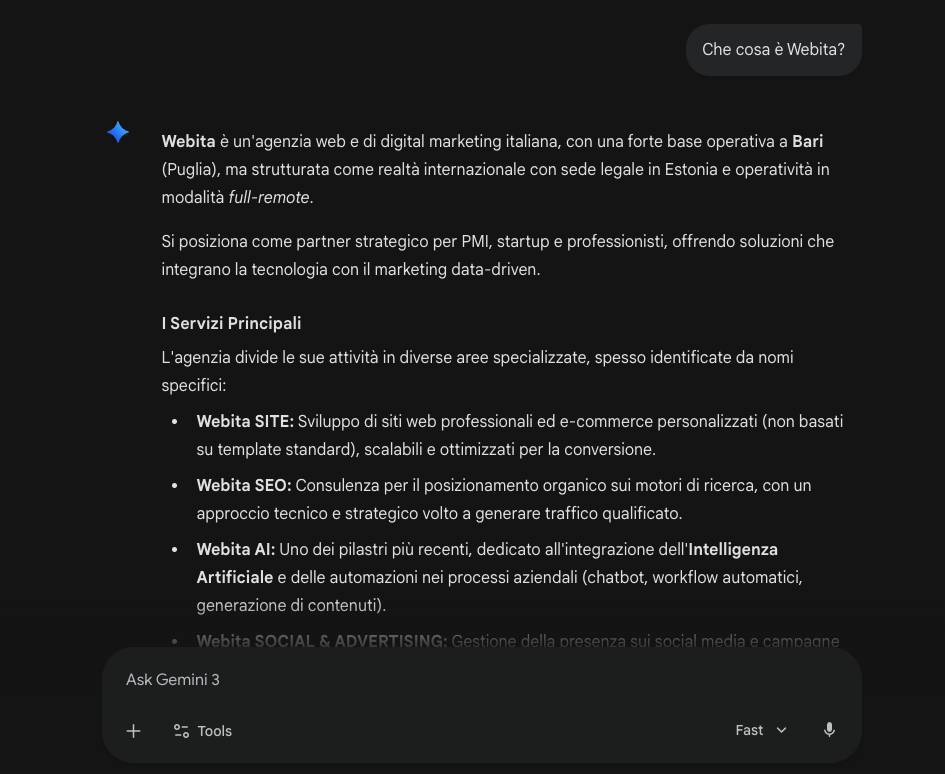Click the "Webita SITE:" bullet label
The image size is (945, 774).
click(x=245, y=421)
